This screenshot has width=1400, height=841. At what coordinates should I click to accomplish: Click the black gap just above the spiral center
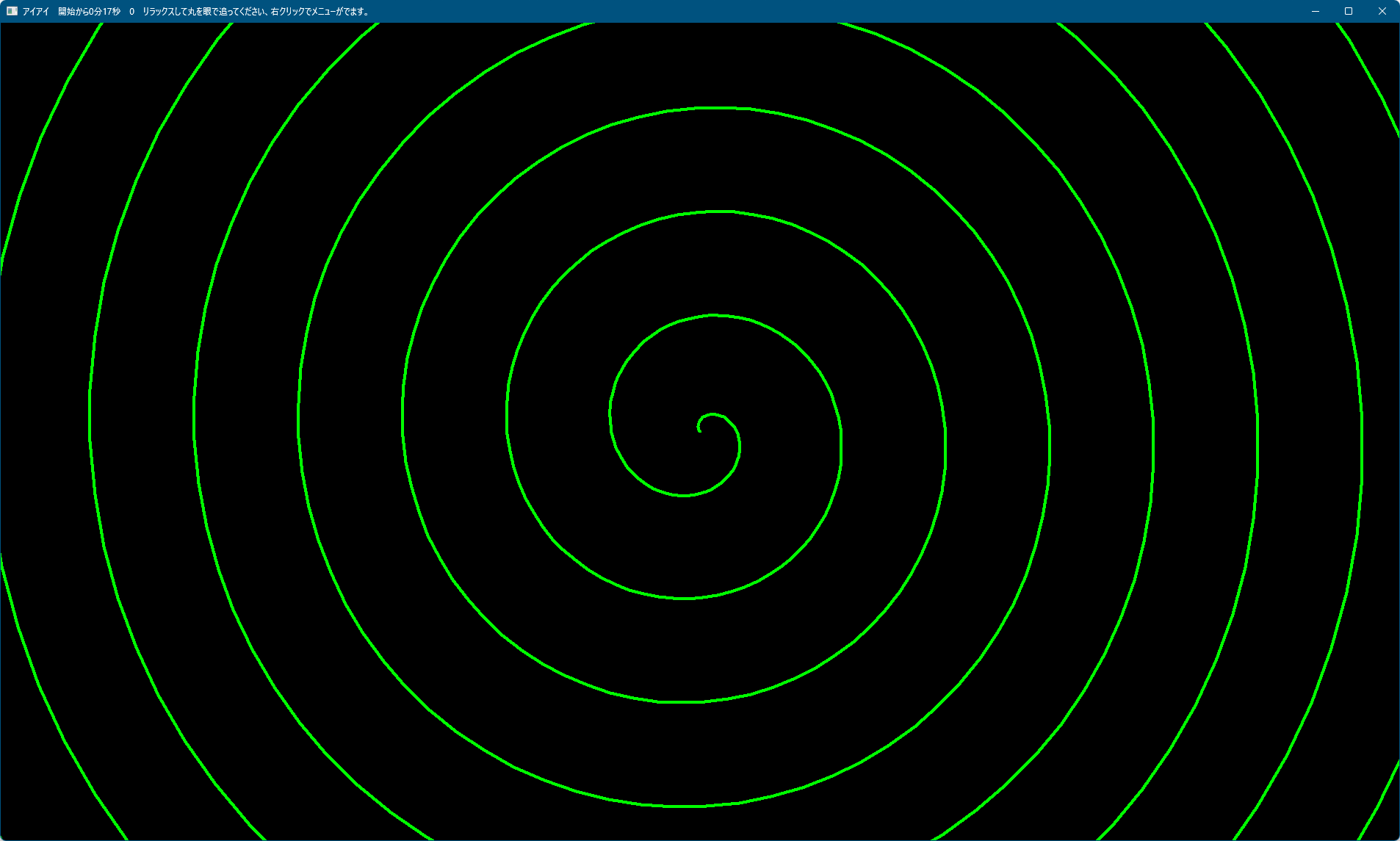tap(711, 367)
